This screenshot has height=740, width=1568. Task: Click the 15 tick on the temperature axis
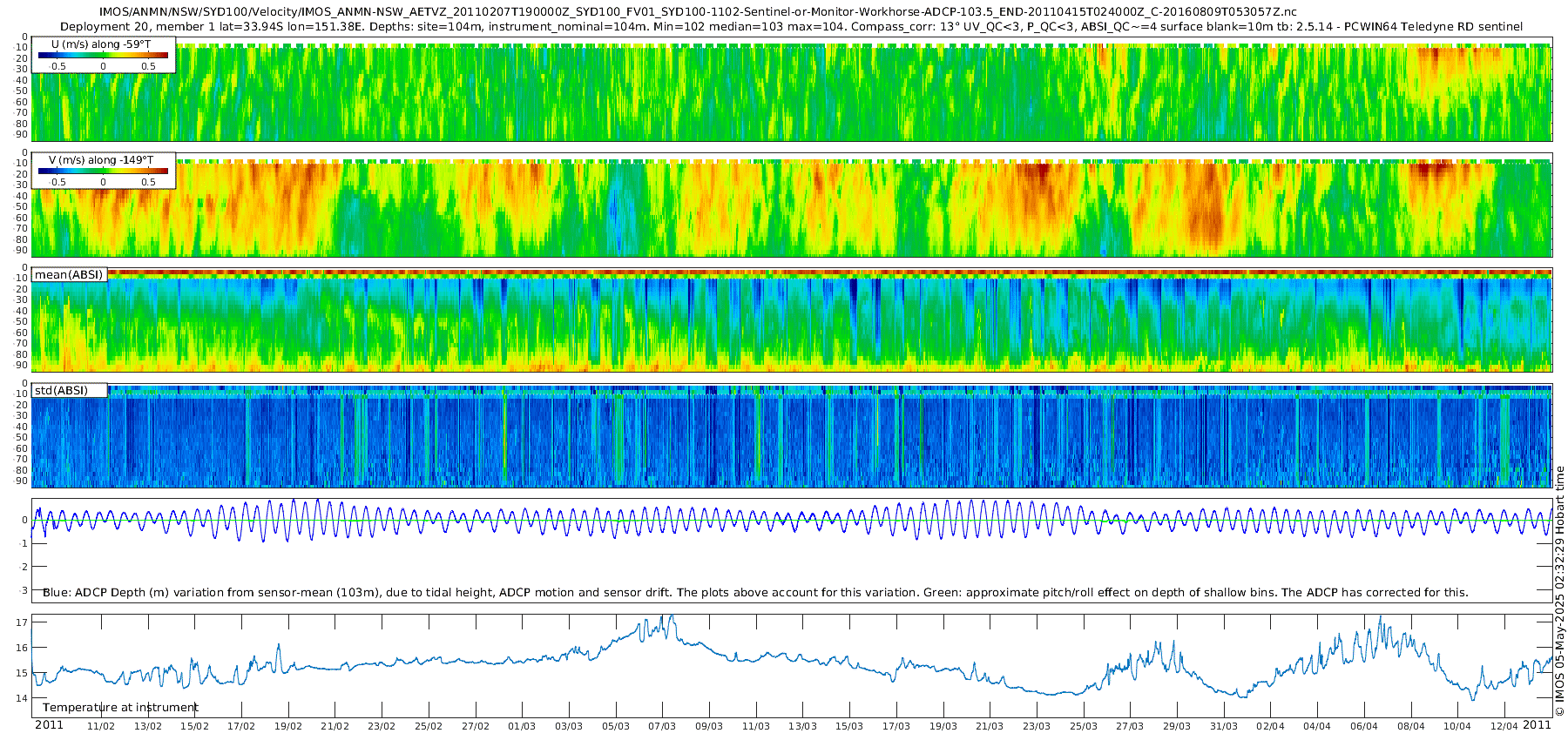22,673
